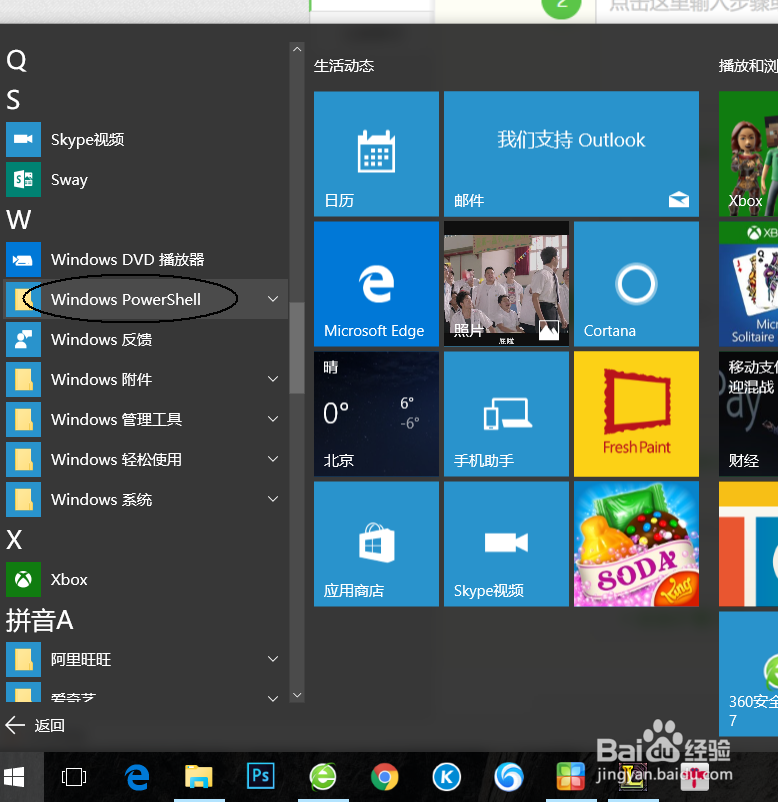
Task: Open the Cortana tile
Action: pyautogui.click(x=636, y=284)
